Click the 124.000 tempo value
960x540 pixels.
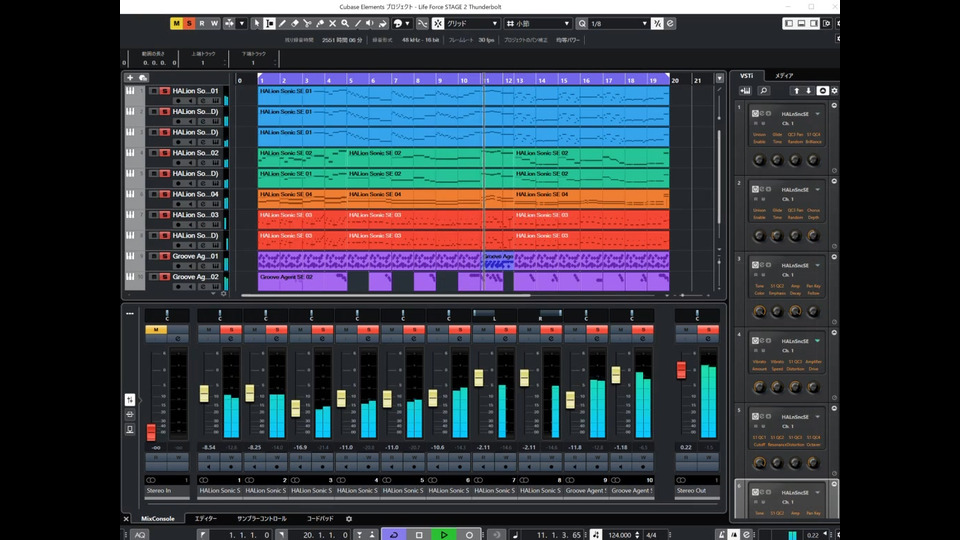[620, 535]
